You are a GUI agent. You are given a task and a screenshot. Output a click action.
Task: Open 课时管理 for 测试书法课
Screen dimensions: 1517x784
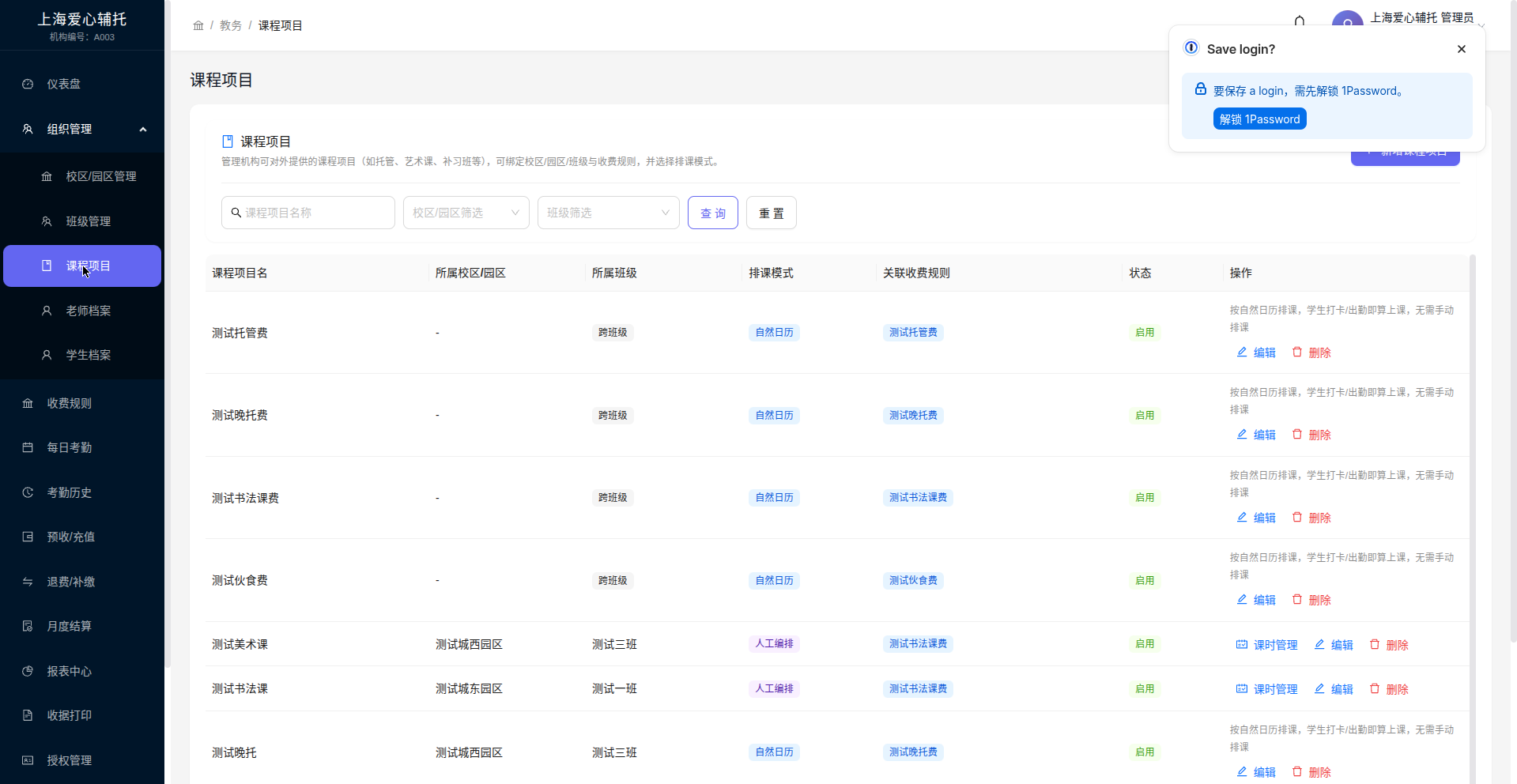[x=1267, y=689]
